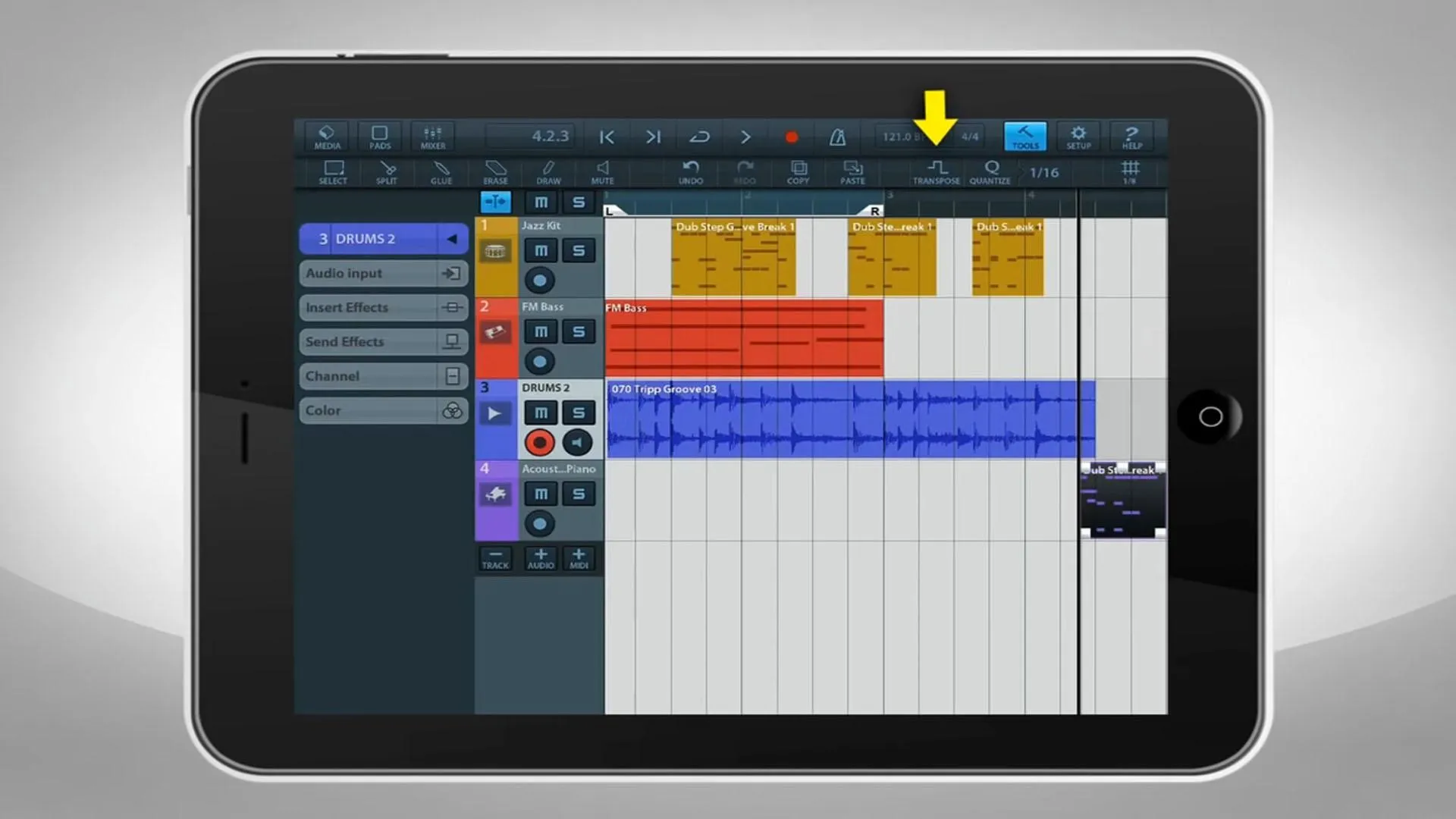This screenshot has width=1456, height=819.
Task: Click the Add Audio track button
Action: (x=540, y=558)
